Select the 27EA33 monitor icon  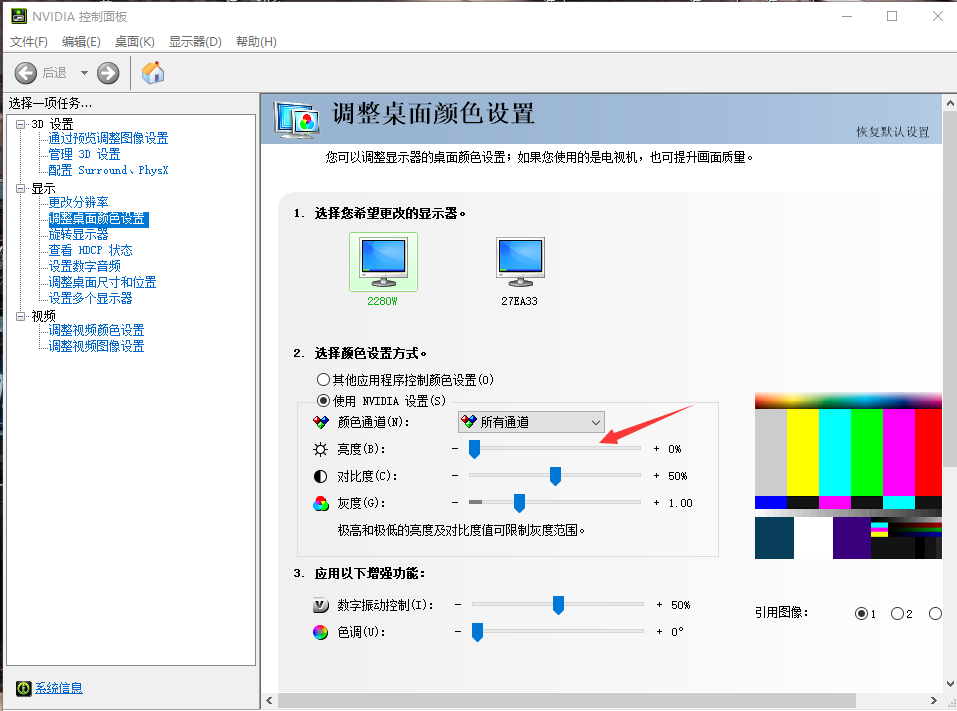pyautogui.click(x=520, y=262)
